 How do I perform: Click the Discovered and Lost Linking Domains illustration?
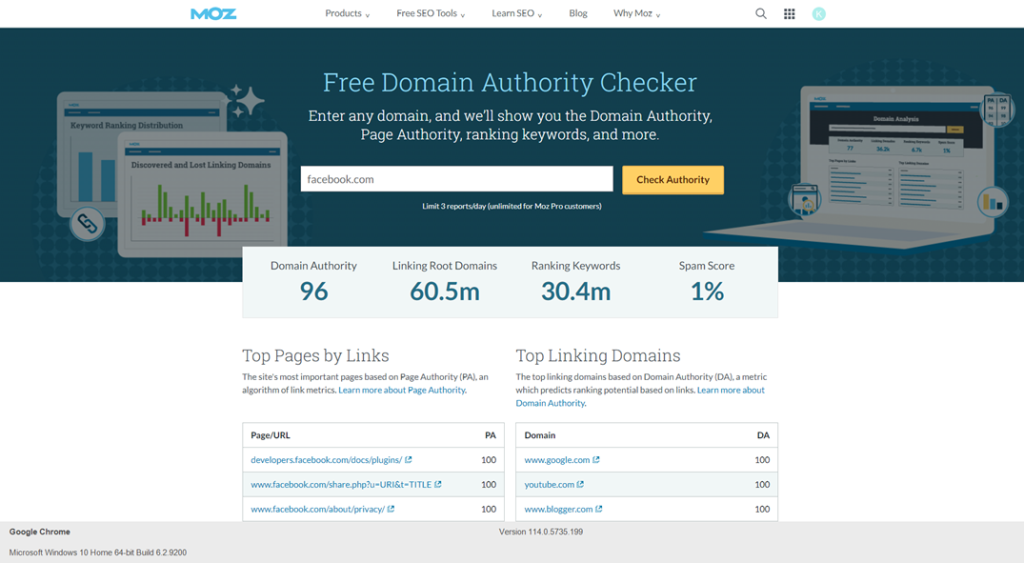pyautogui.click(x=202, y=194)
